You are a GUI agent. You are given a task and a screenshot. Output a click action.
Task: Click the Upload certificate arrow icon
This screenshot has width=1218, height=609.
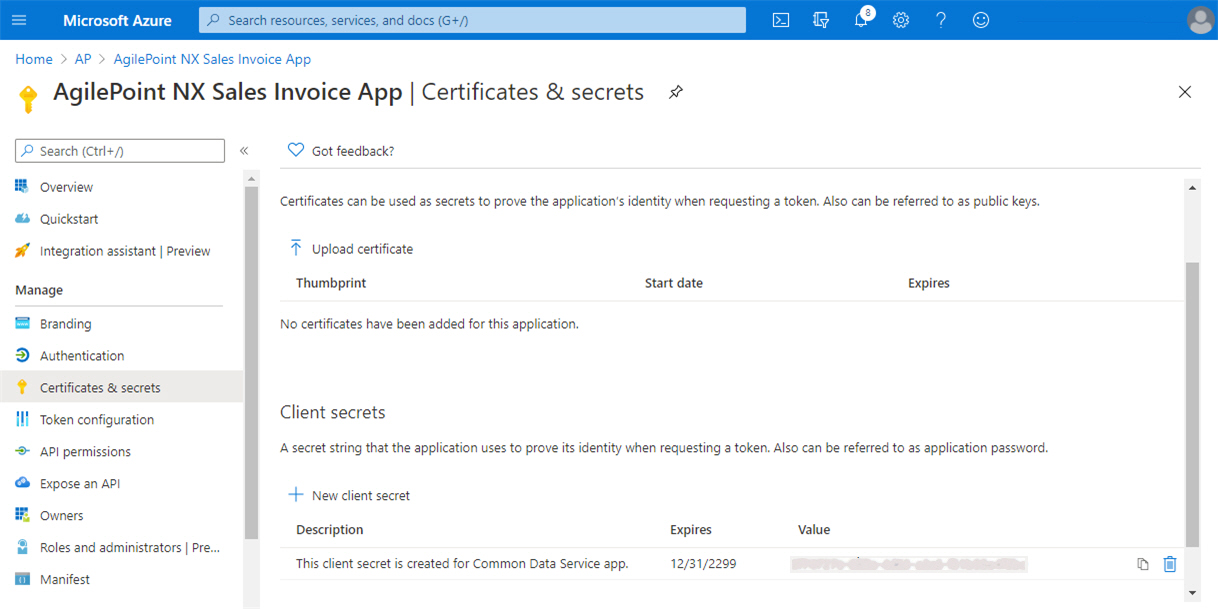coord(296,248)
